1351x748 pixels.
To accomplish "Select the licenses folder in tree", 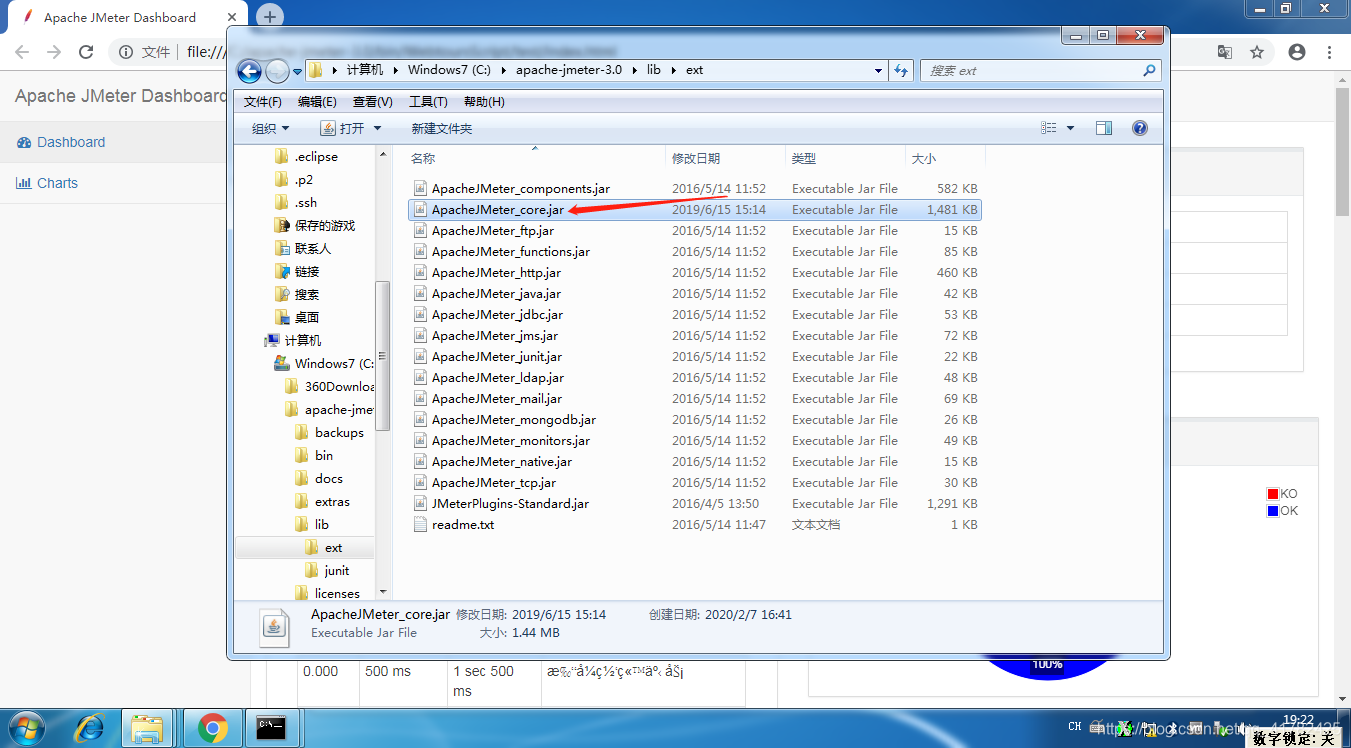I will pos(337,593).
